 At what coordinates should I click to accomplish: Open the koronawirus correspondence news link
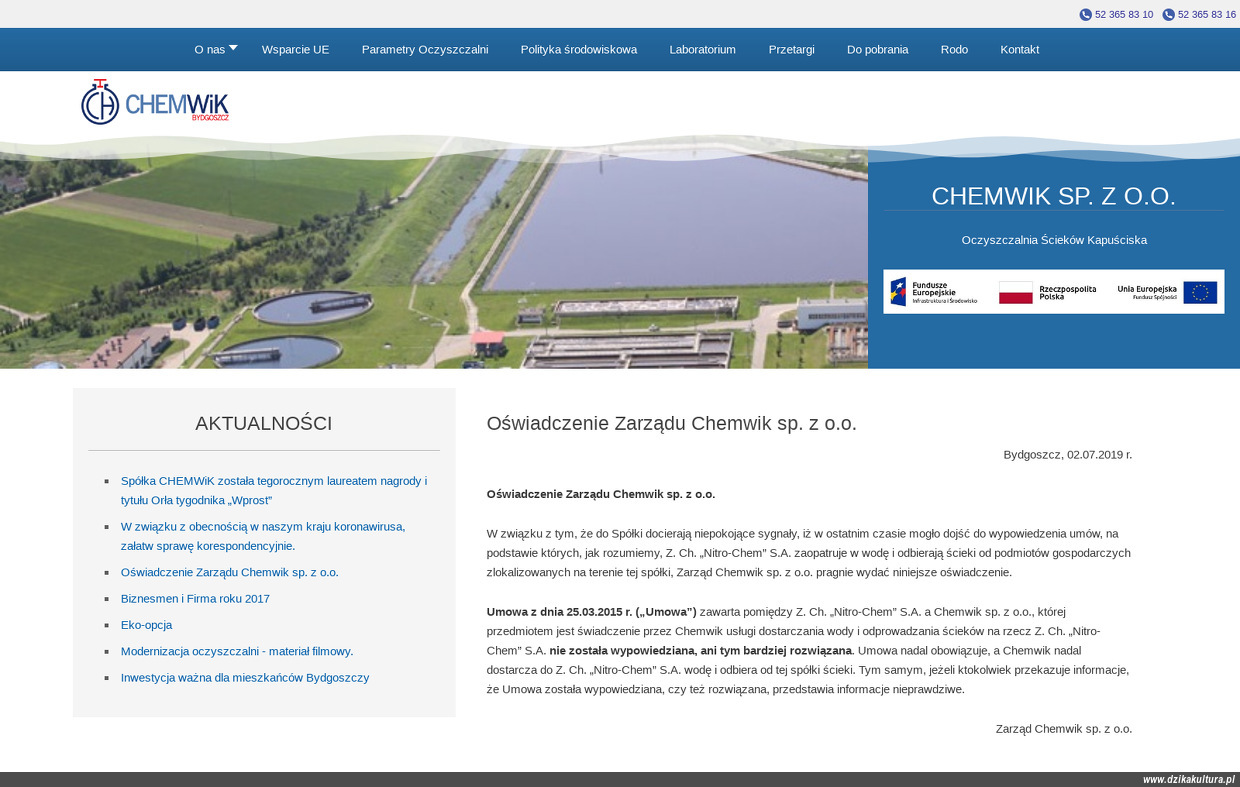[263, 536]
